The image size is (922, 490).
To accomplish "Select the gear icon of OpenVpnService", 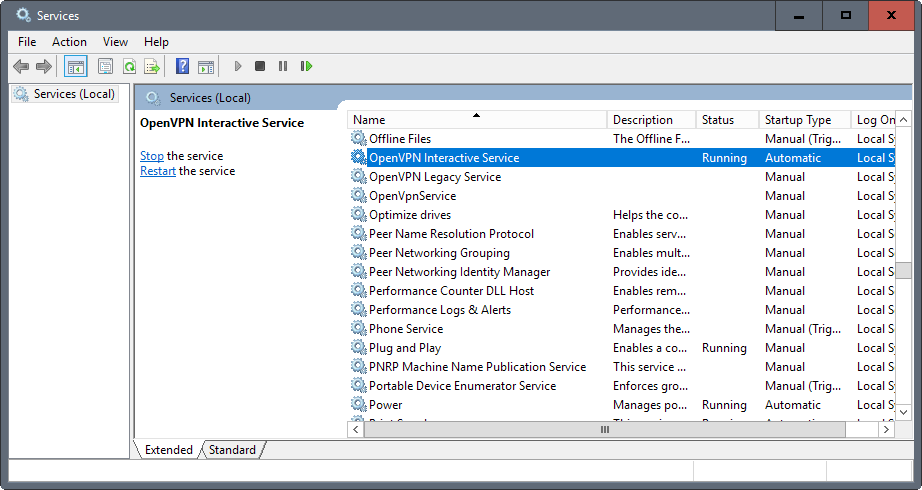I will pyautogui.click(x=359, y=195).
